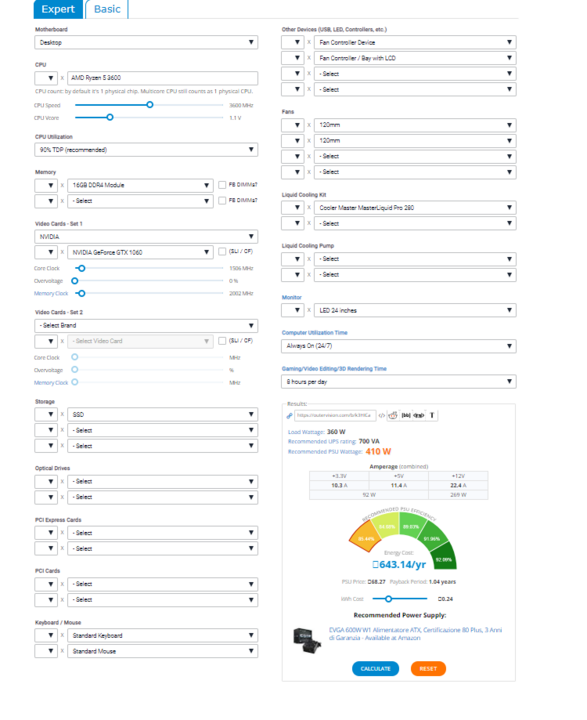Viewport: 587px width, 720px height.
Task: Click the 410 W recommended wattage value
Action: click(378, 452)
